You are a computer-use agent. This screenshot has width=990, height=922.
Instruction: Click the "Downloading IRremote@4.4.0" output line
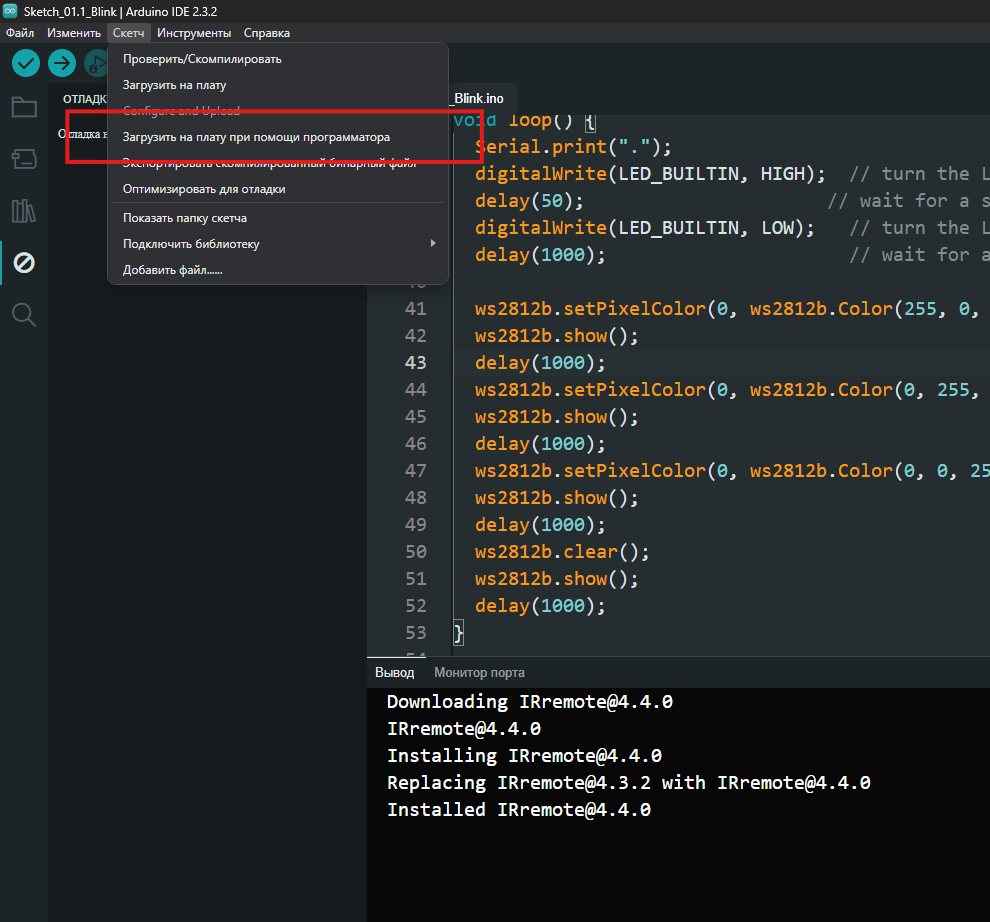tap(530, 702)
